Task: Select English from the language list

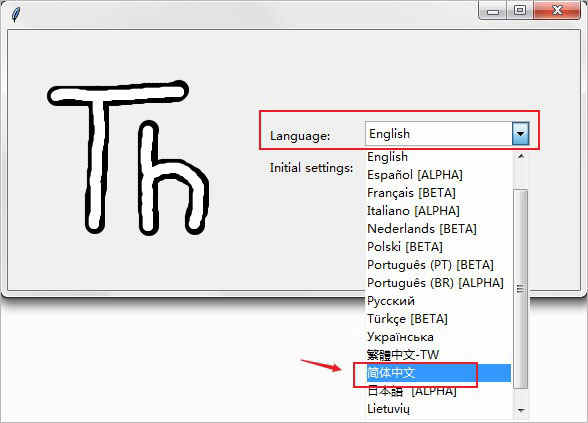Action: (x=439, y=157)
